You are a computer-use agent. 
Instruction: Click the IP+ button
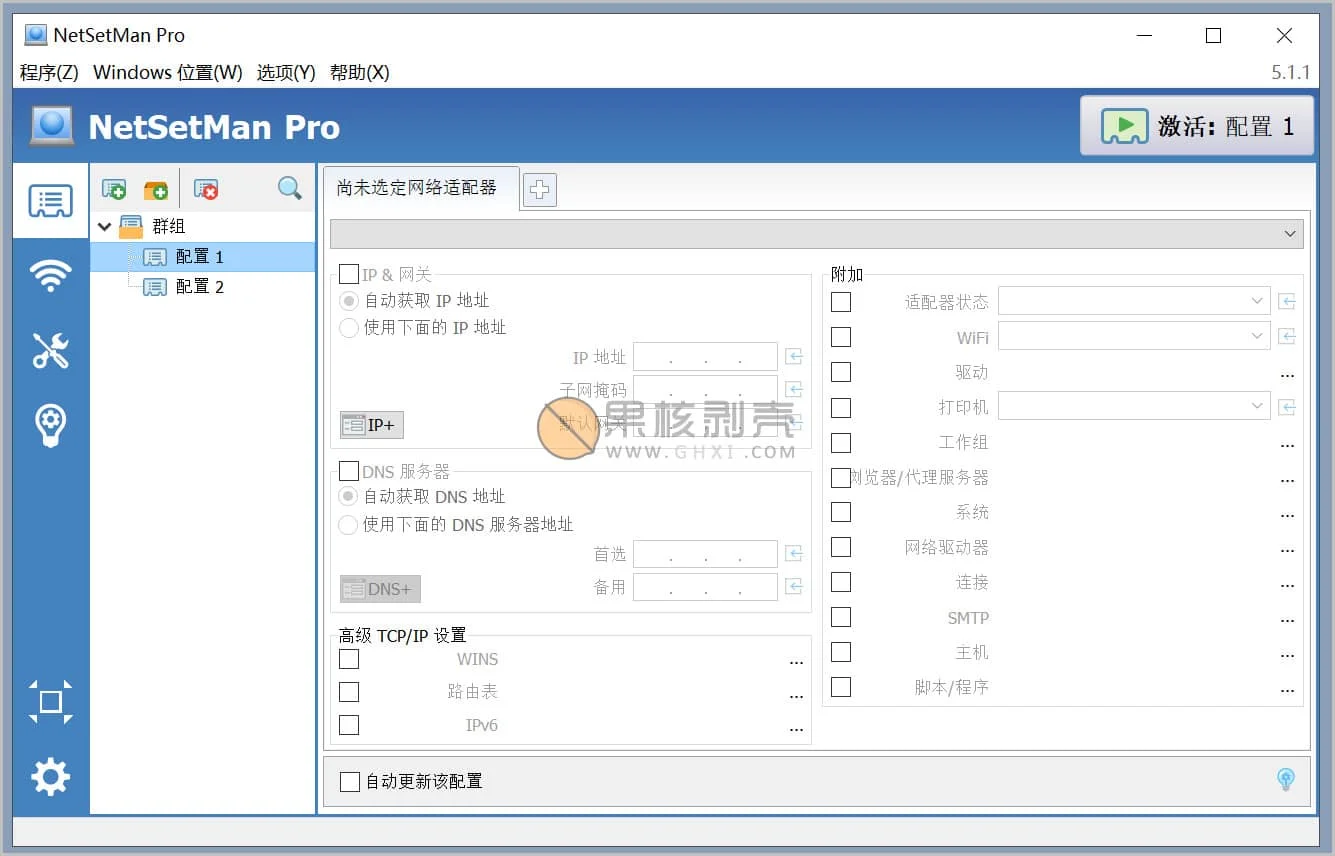tap(370, 424)
